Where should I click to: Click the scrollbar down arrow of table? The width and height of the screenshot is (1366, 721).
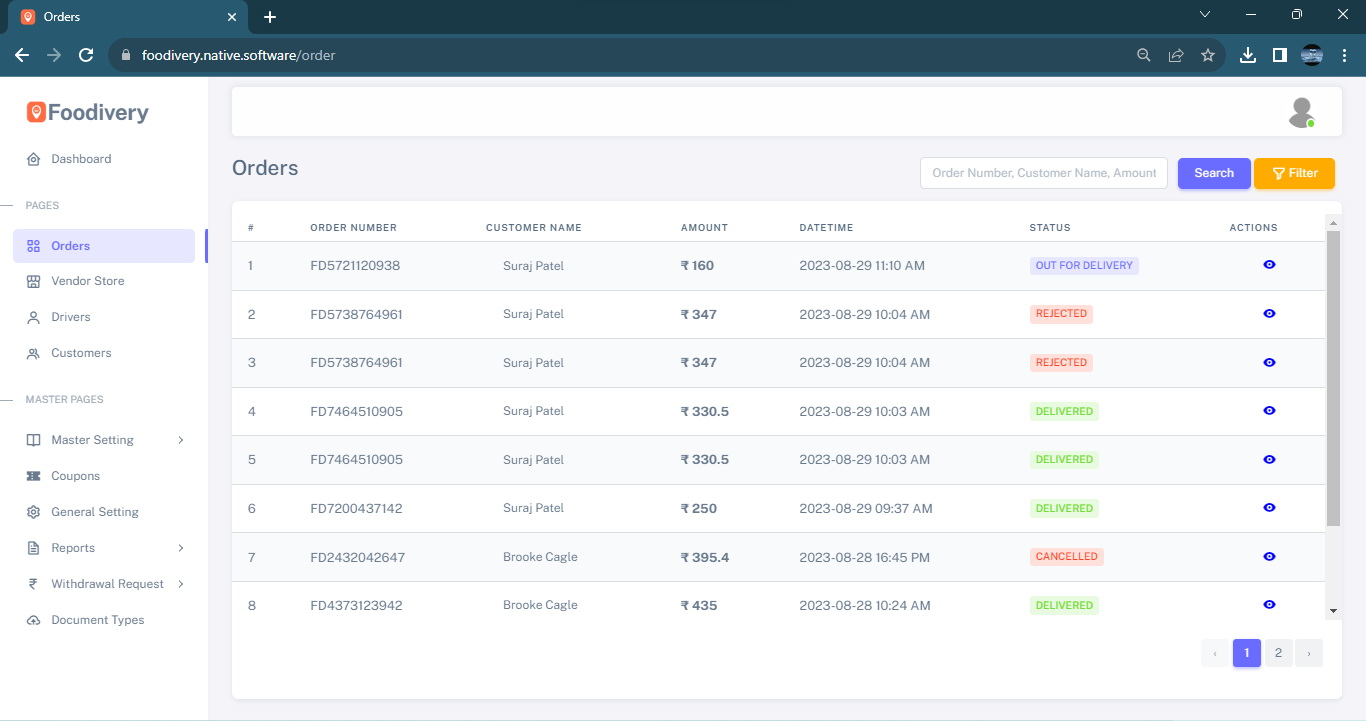click(x=1333, y=611)
